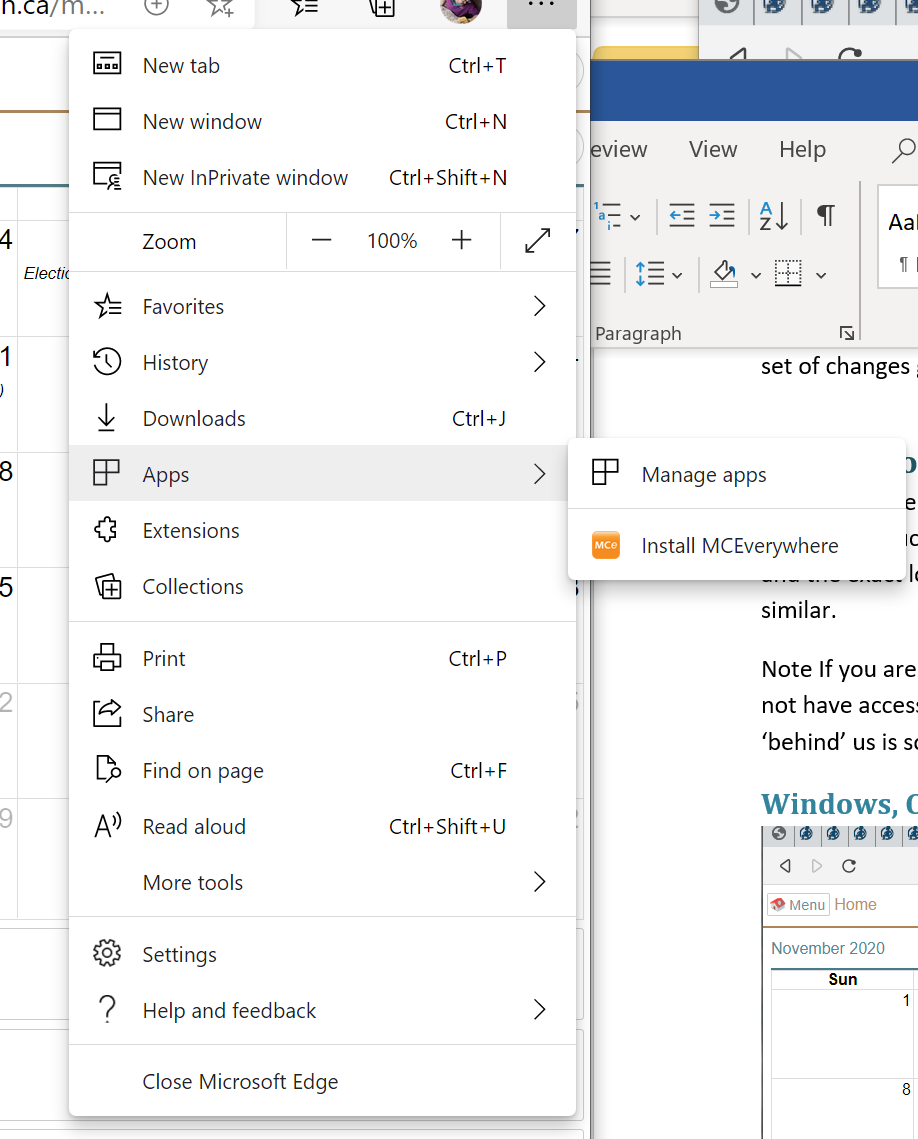Open a New tab from Edge menu

click(322, 65)
